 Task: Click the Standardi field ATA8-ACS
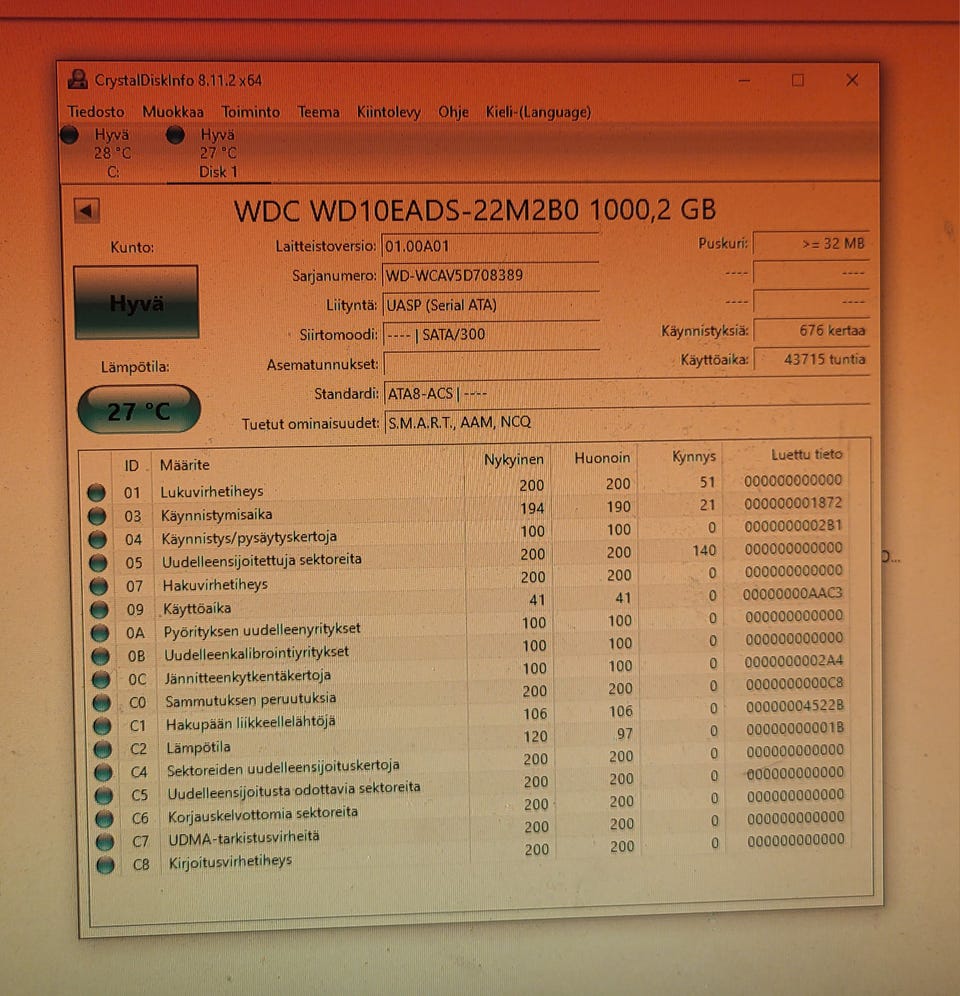pyautogui.click(x=626, y=393)
